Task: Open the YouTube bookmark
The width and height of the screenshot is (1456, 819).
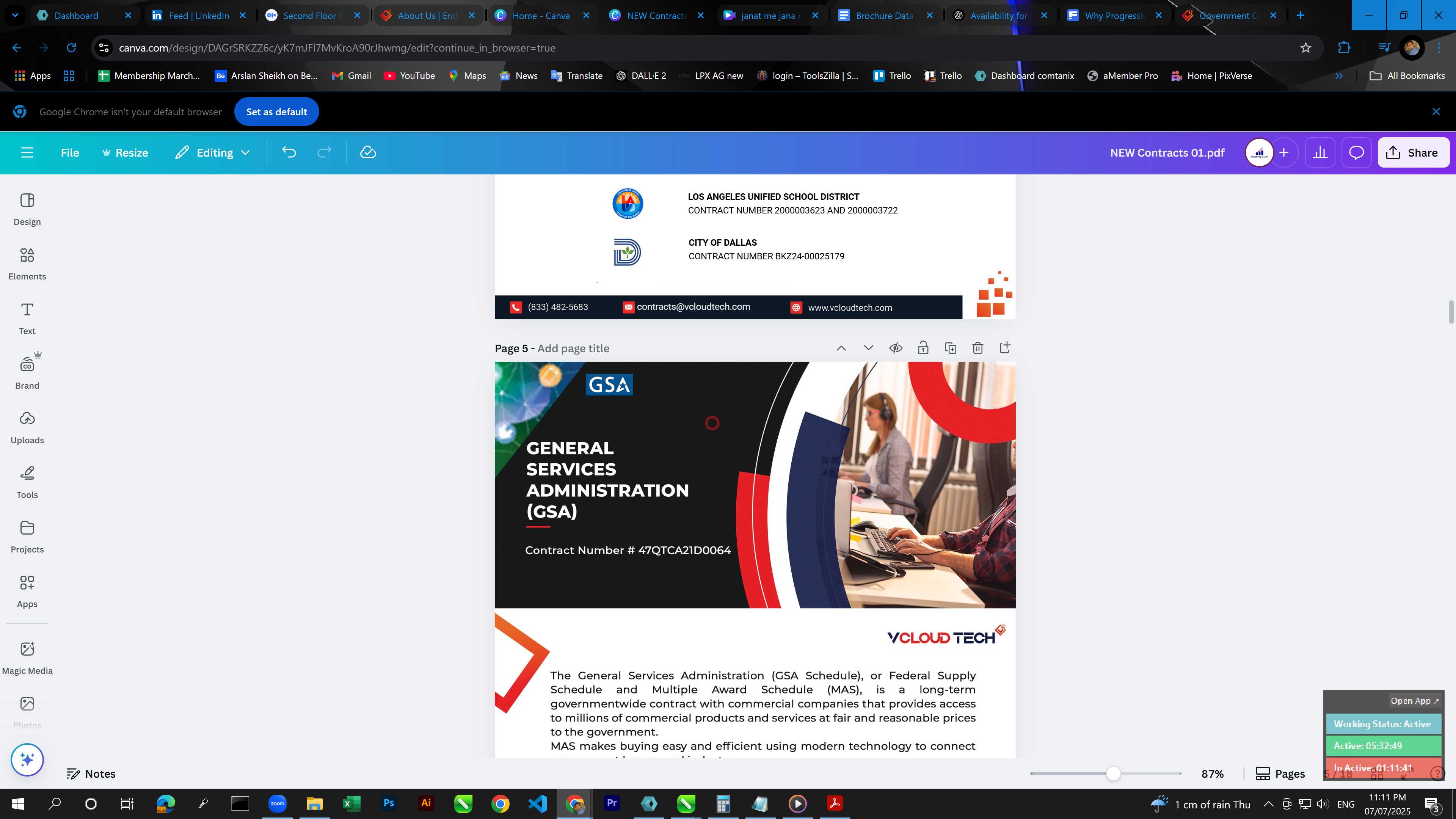Action: (409, 76)
